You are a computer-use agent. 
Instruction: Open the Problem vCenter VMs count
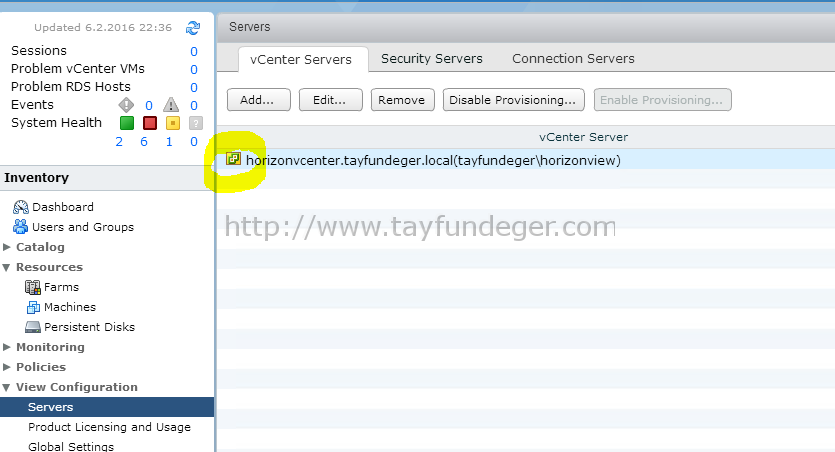click(194, 70)
